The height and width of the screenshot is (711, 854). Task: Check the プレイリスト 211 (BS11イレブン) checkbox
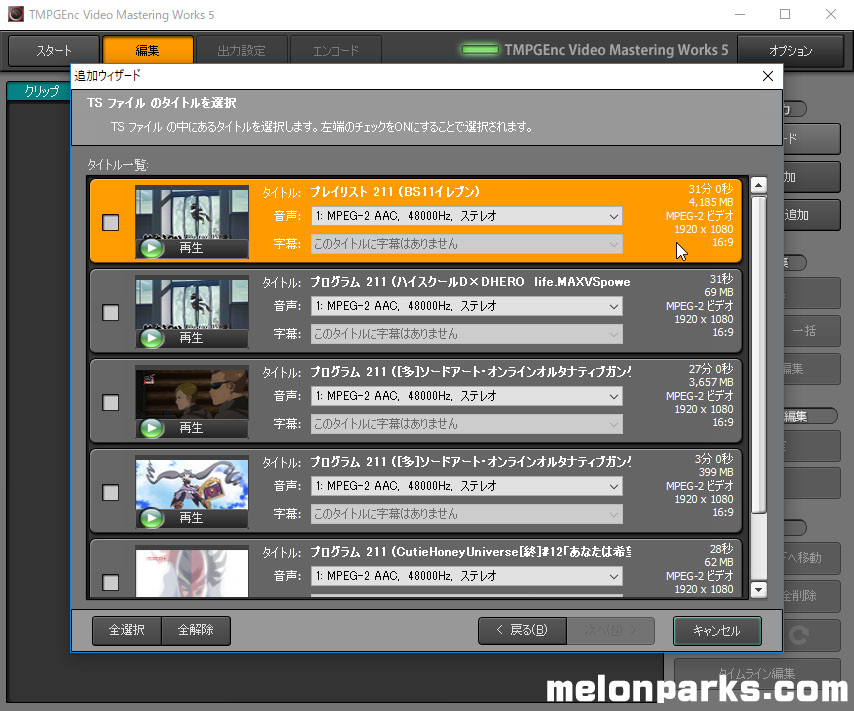[x=111, y=222]
